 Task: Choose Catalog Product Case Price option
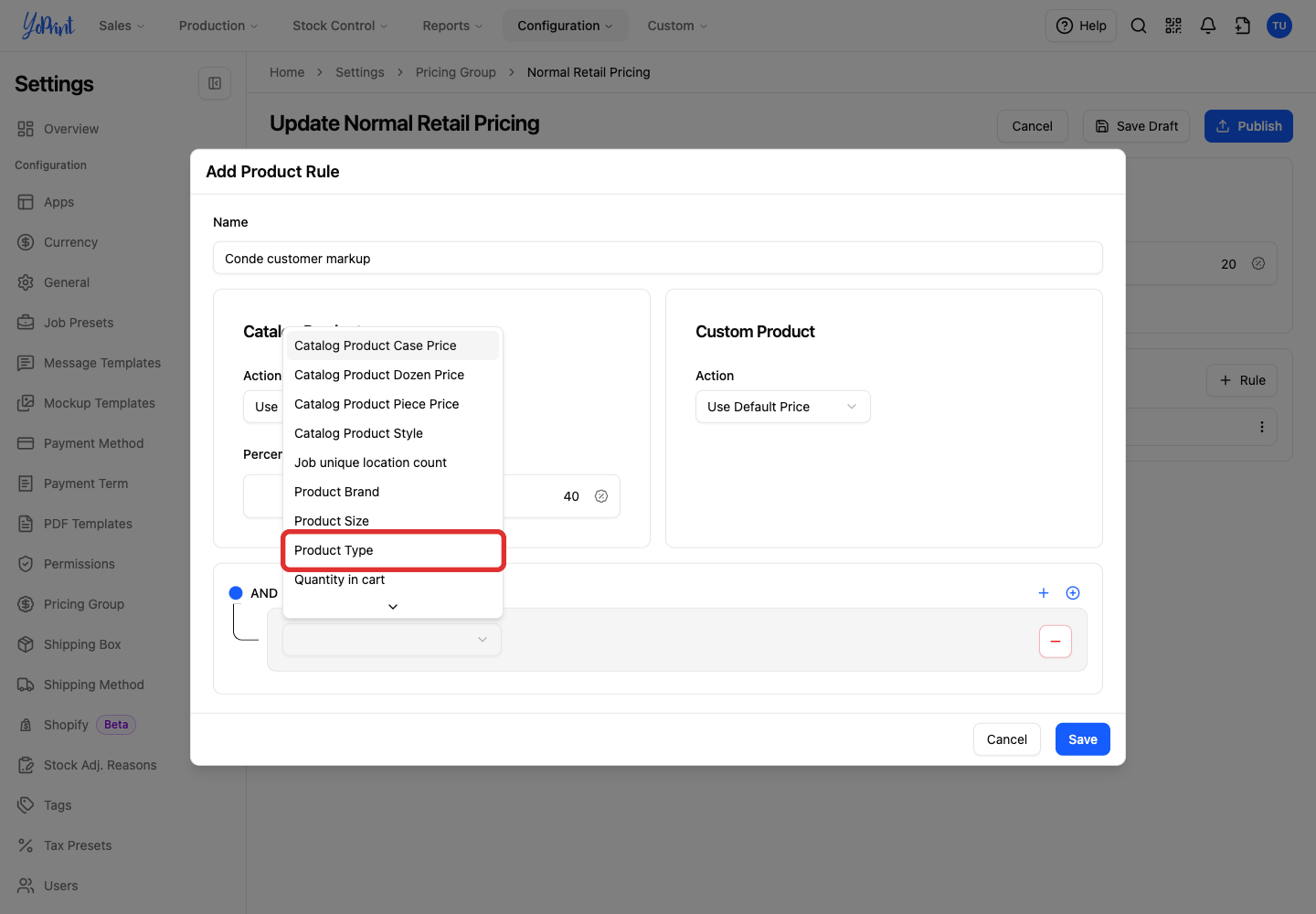point(393,345)
